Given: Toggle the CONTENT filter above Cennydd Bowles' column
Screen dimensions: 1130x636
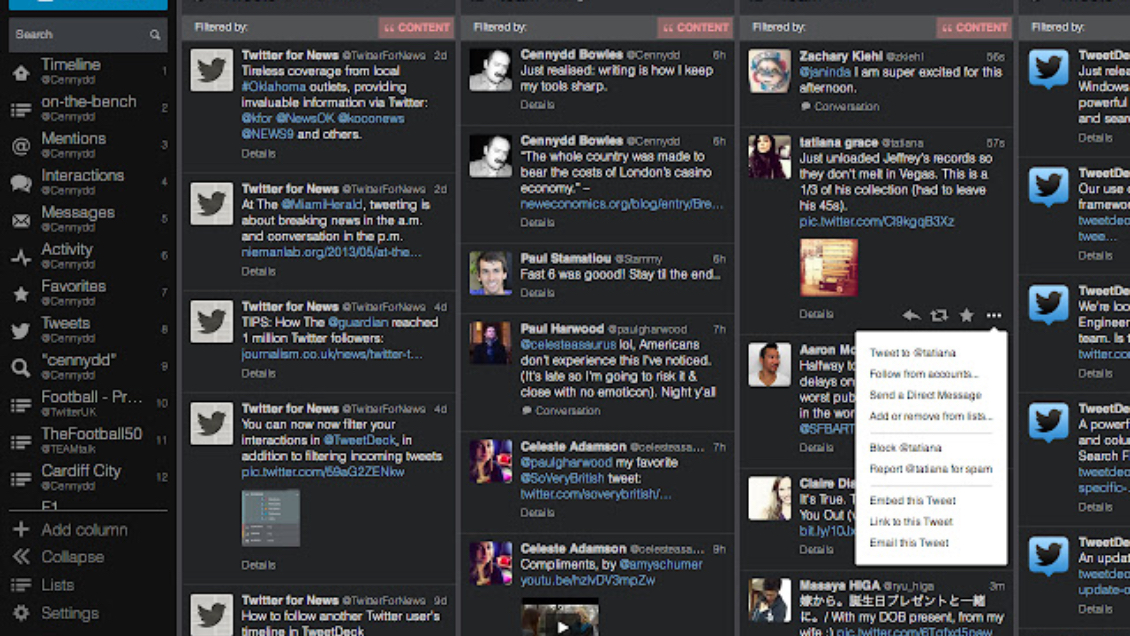Looking at the screenshot, I should click(x=694, y=27).
